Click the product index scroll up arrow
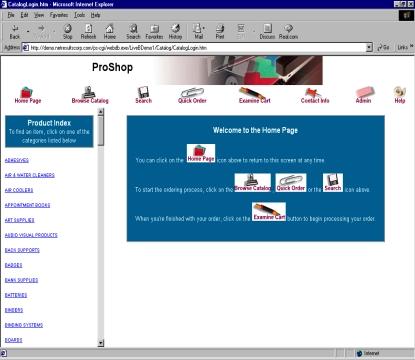The height and width of the screenshot is (360, 415). click(x=101, y=112)
